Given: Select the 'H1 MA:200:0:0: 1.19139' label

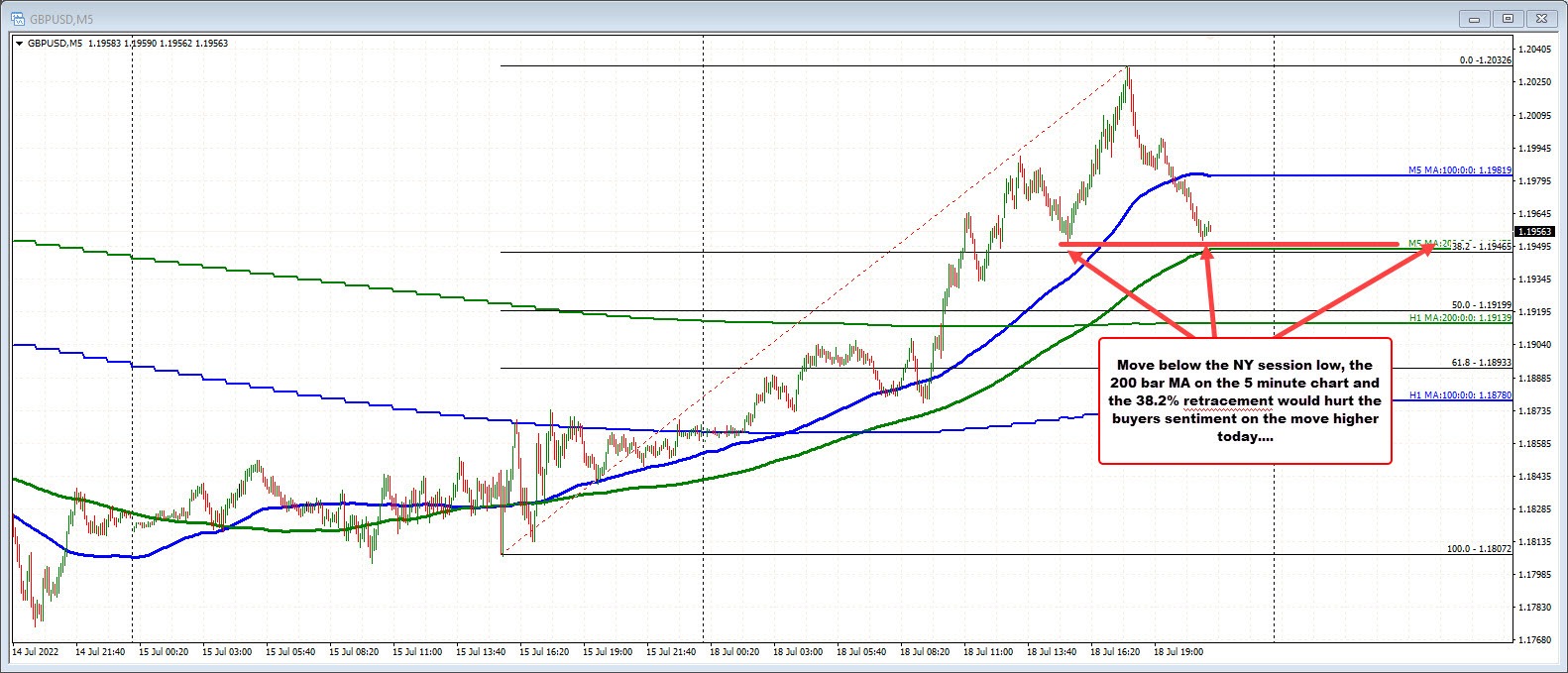Looking at the screenshot, I should click(x=1460, y=318).
